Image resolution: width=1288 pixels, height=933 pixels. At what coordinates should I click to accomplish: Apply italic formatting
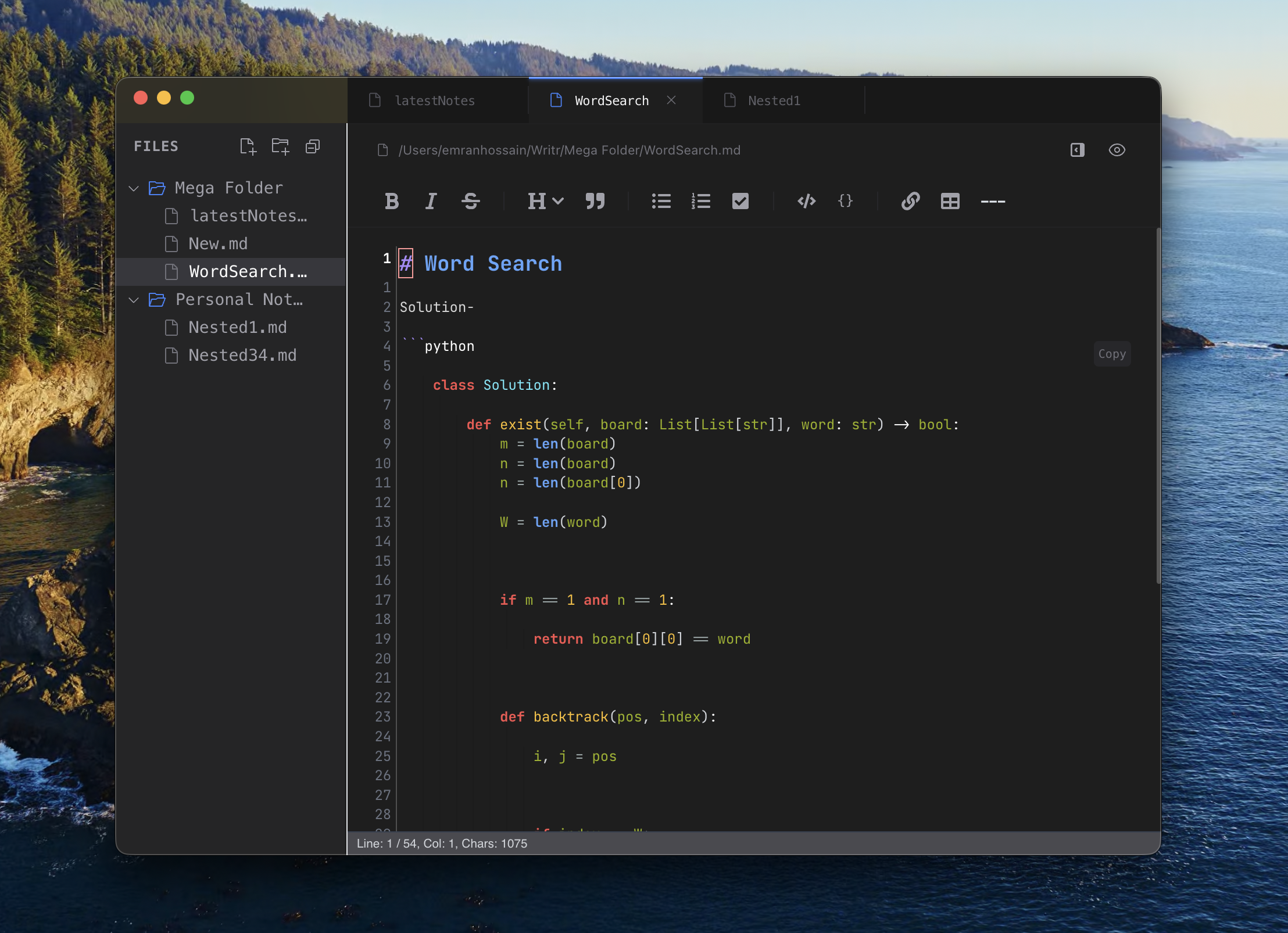[x=431, y=201]
